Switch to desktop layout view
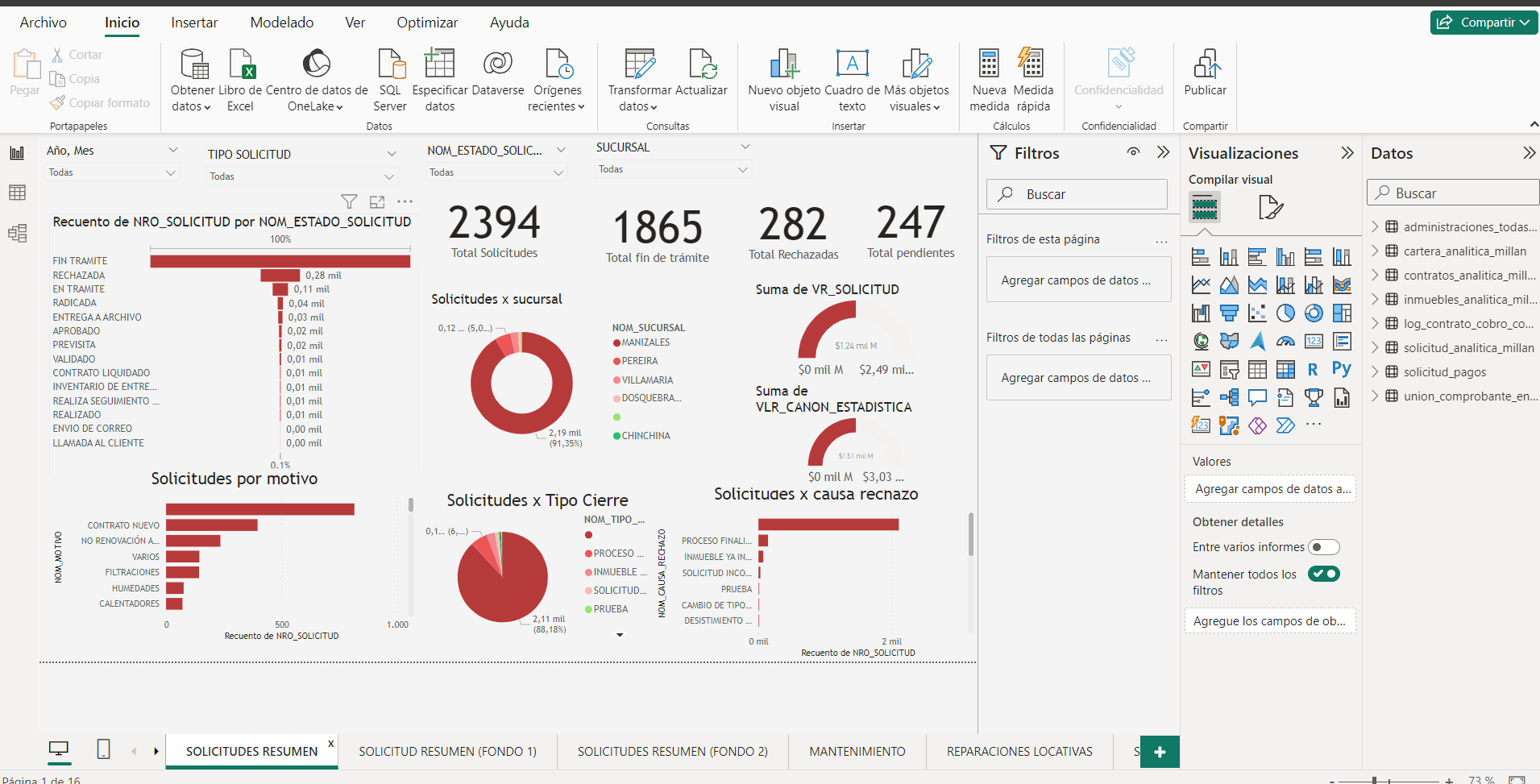This screenshot has width=1540, height=784. [59, 749]
